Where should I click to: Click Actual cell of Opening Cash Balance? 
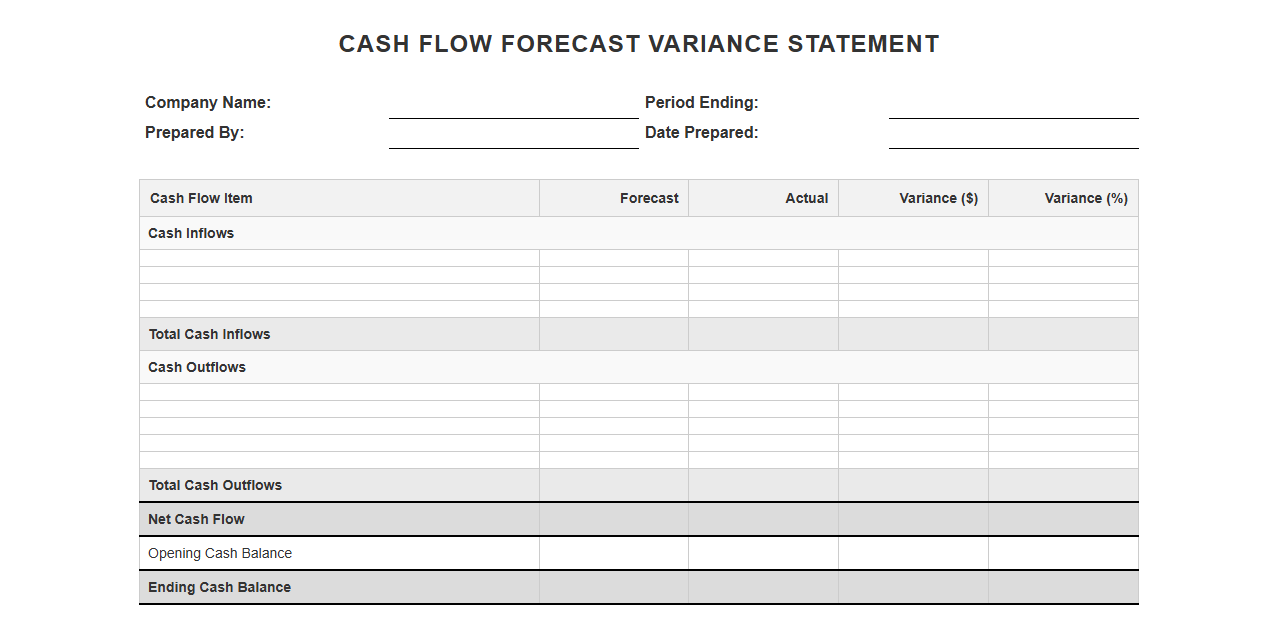(764, 553)
